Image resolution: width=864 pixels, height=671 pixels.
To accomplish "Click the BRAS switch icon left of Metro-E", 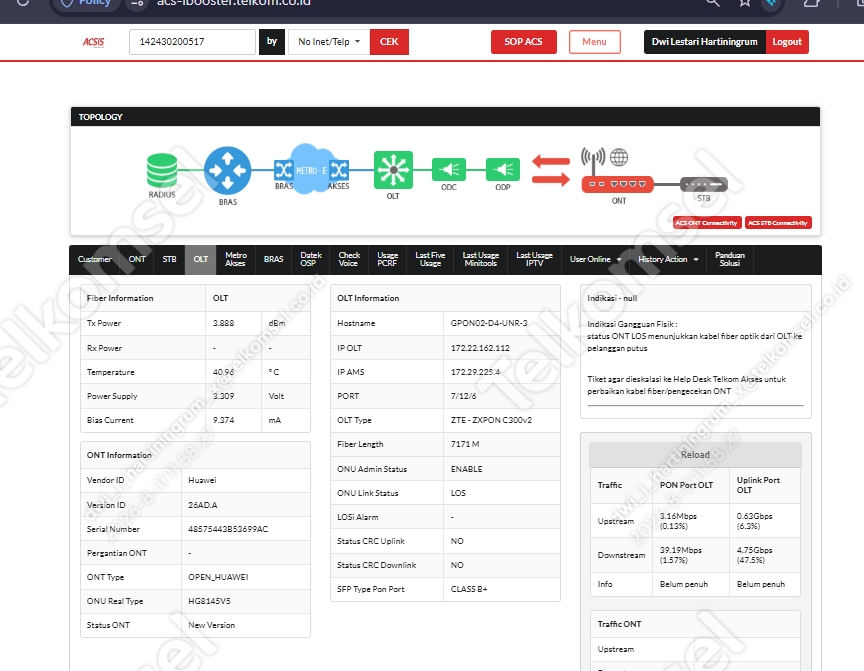I will point(283,170).
